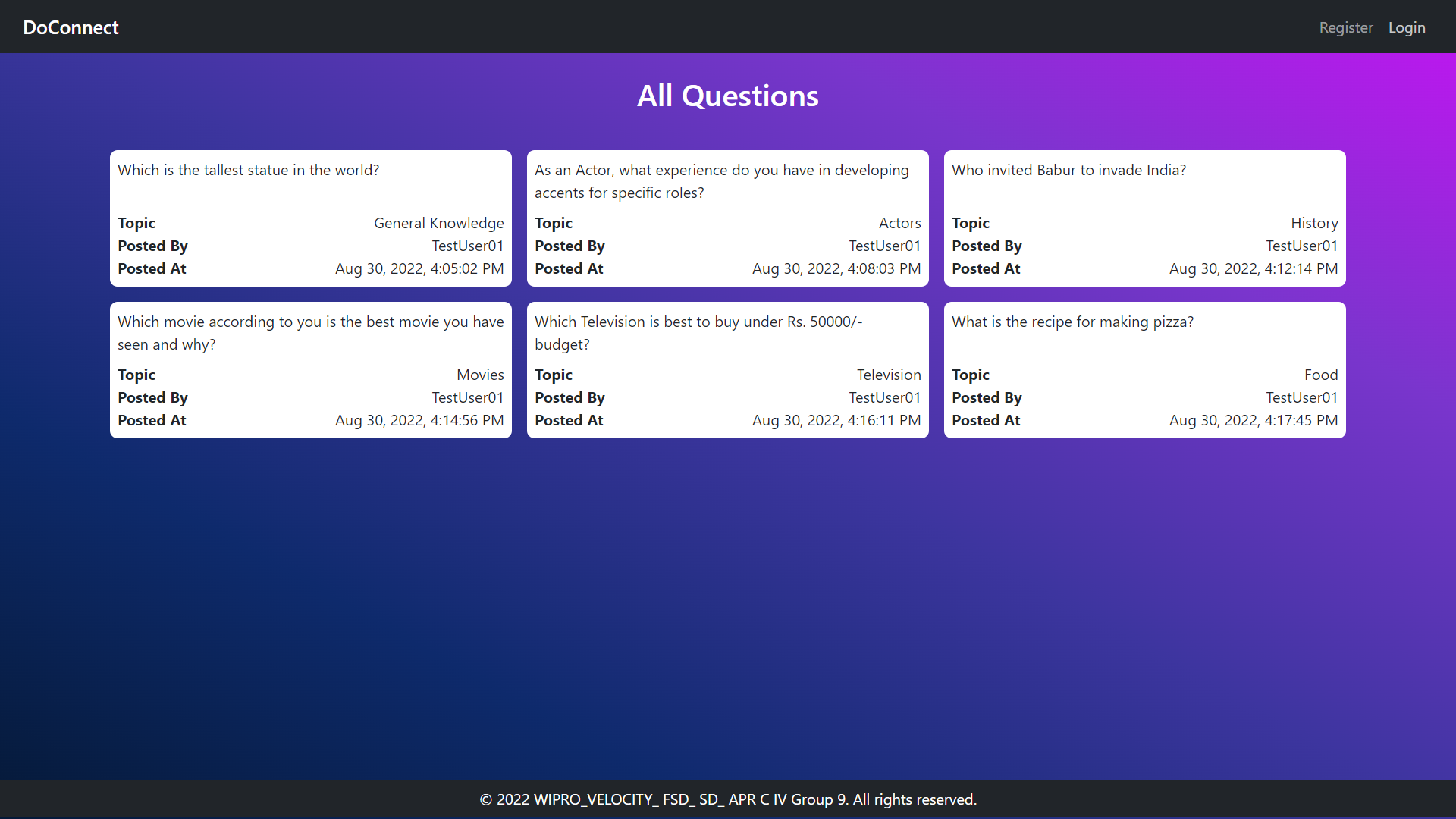This screenshot has width=1456, height=819.
Task: Click the History topic value
Action: (x=1313, y=223)
